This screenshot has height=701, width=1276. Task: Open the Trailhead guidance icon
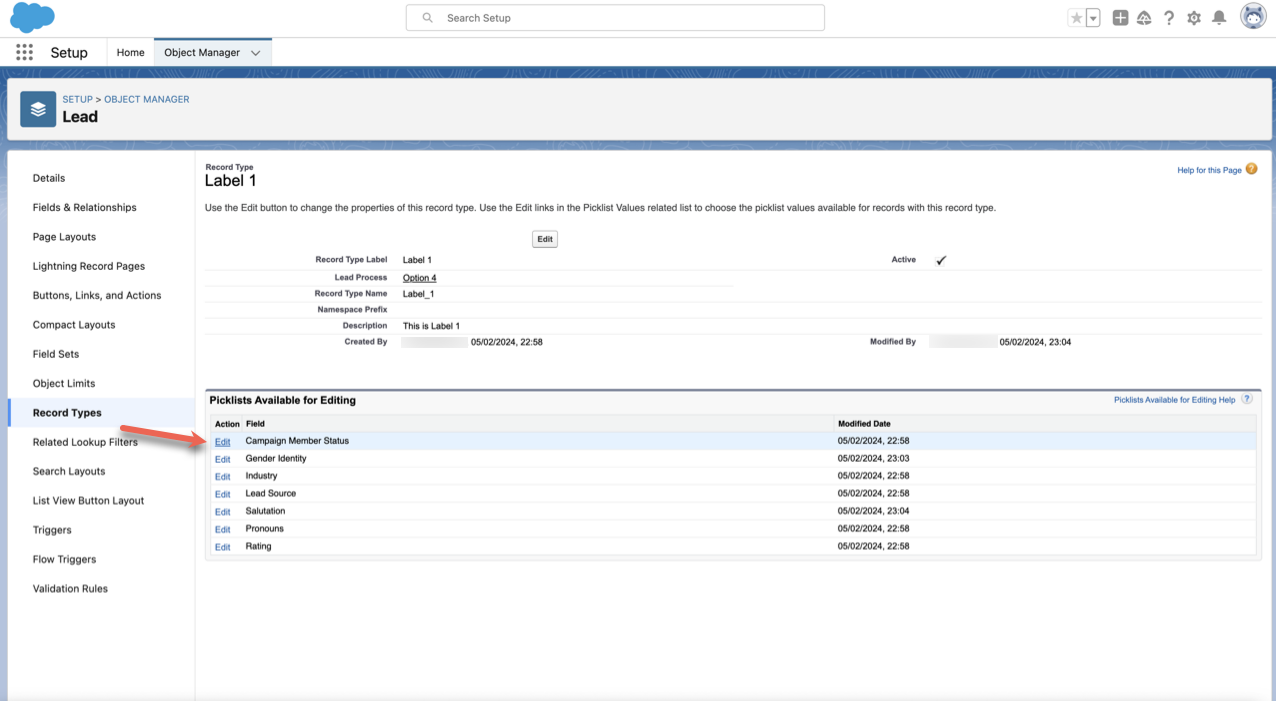point(1144,18)
